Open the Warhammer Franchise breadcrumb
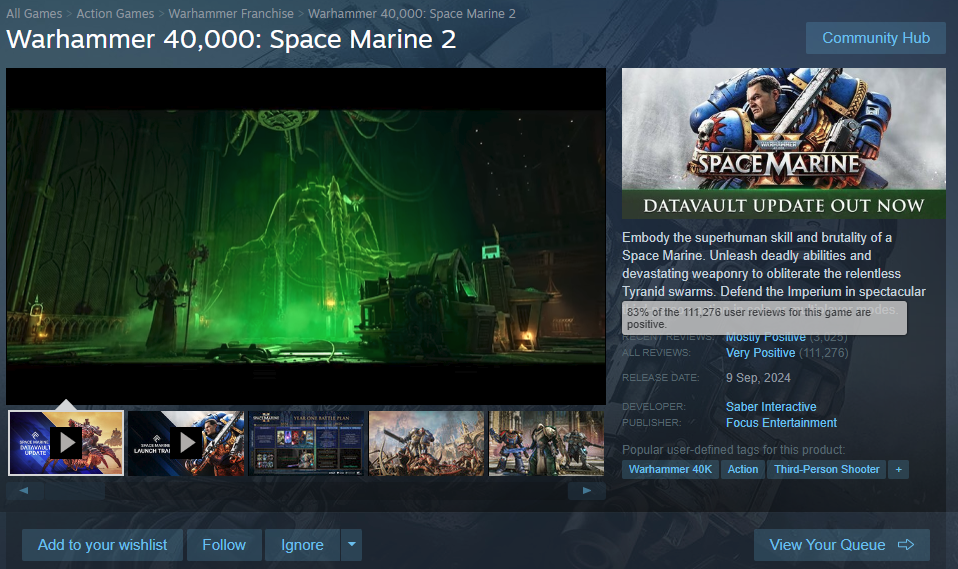This screenshot has height=569, width=958. point(231,13)
